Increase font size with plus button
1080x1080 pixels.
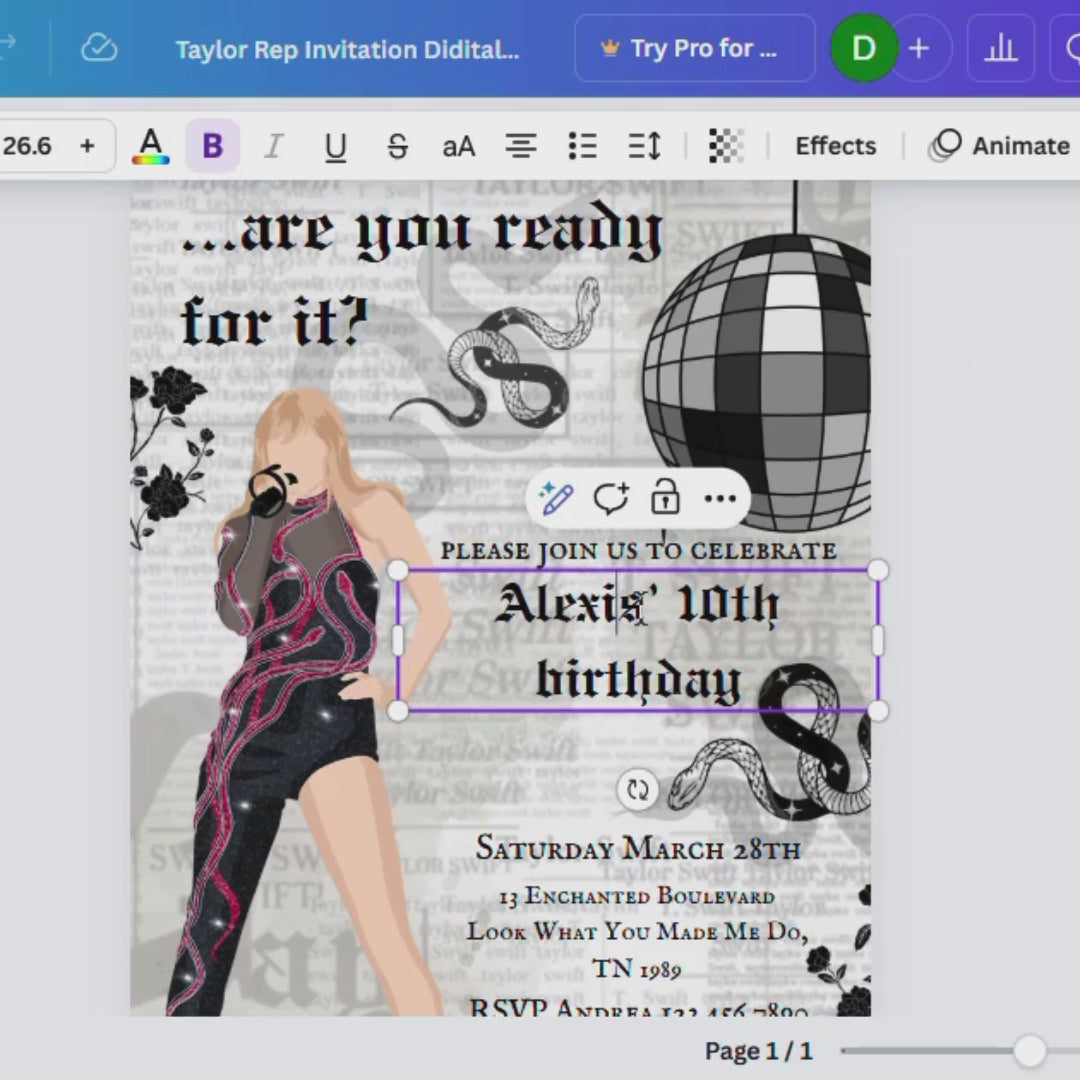[x=87, y=146]
